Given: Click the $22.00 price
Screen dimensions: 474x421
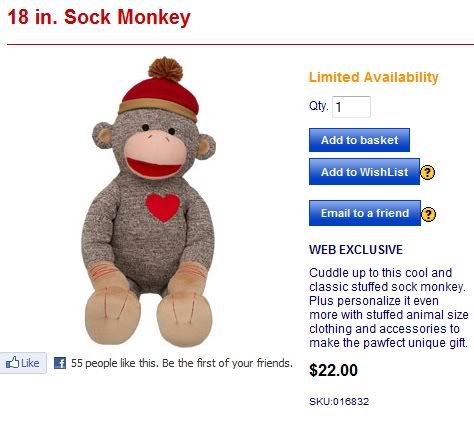Looking at the screenshot, I should (333, 370).
